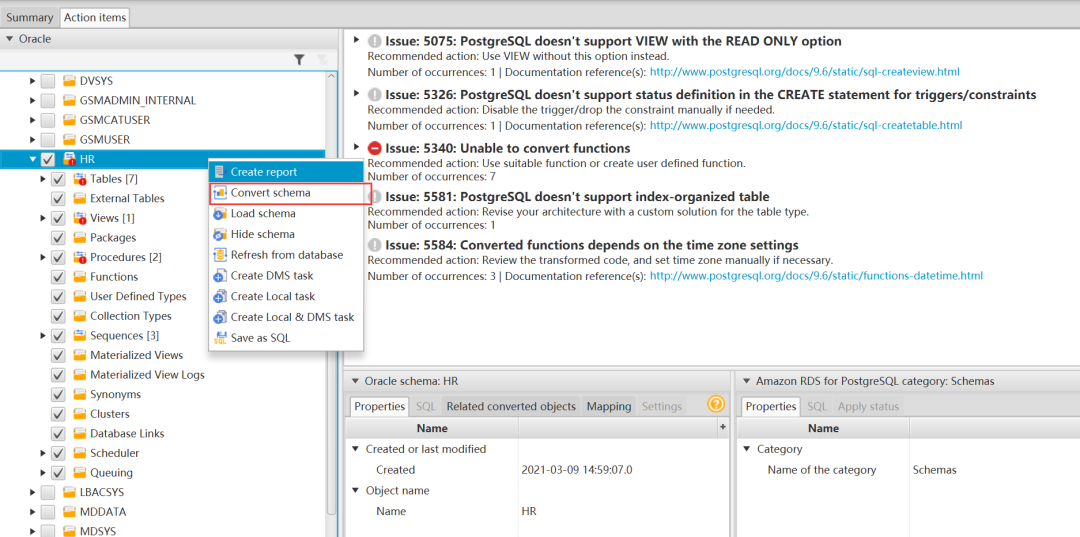Toggle the Functions checkbox

(x=59, y=277)
